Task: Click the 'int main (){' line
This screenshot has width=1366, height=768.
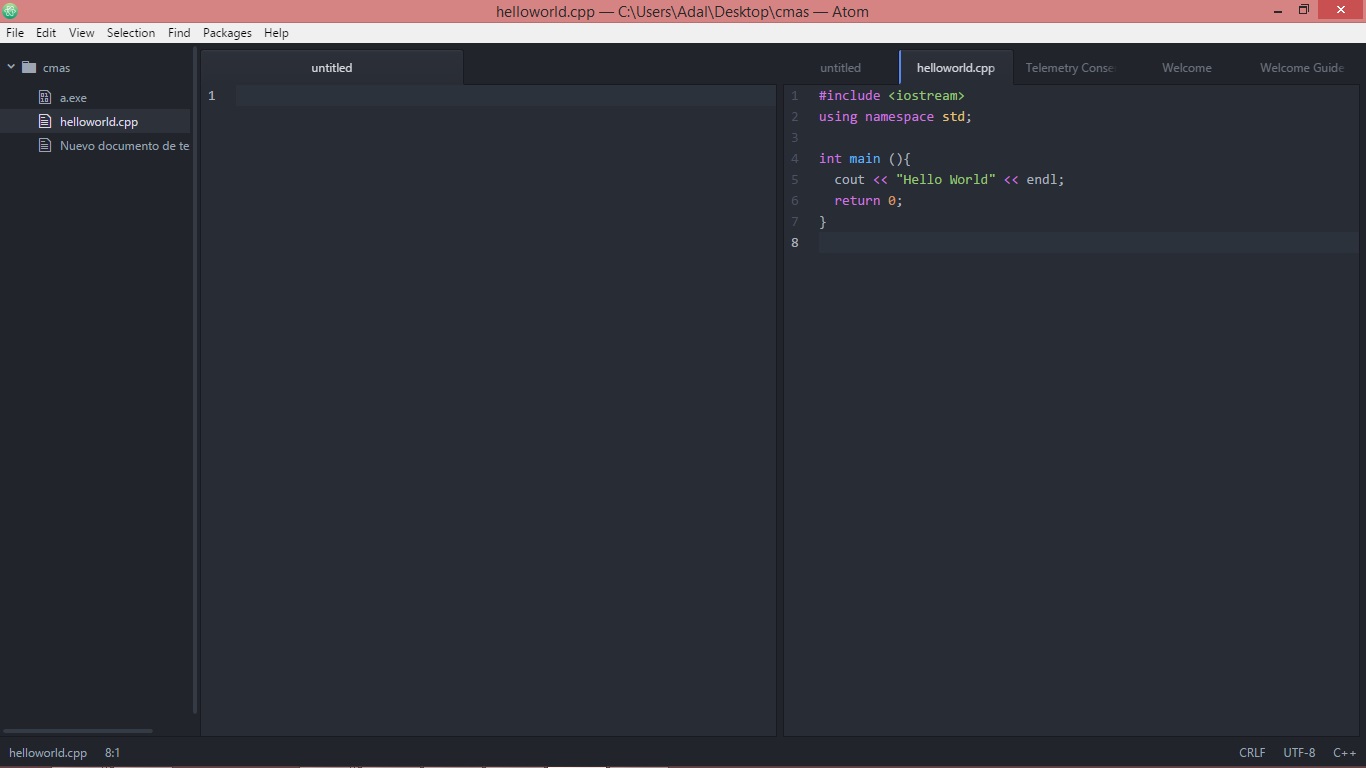Action: [x=865, y=159]
